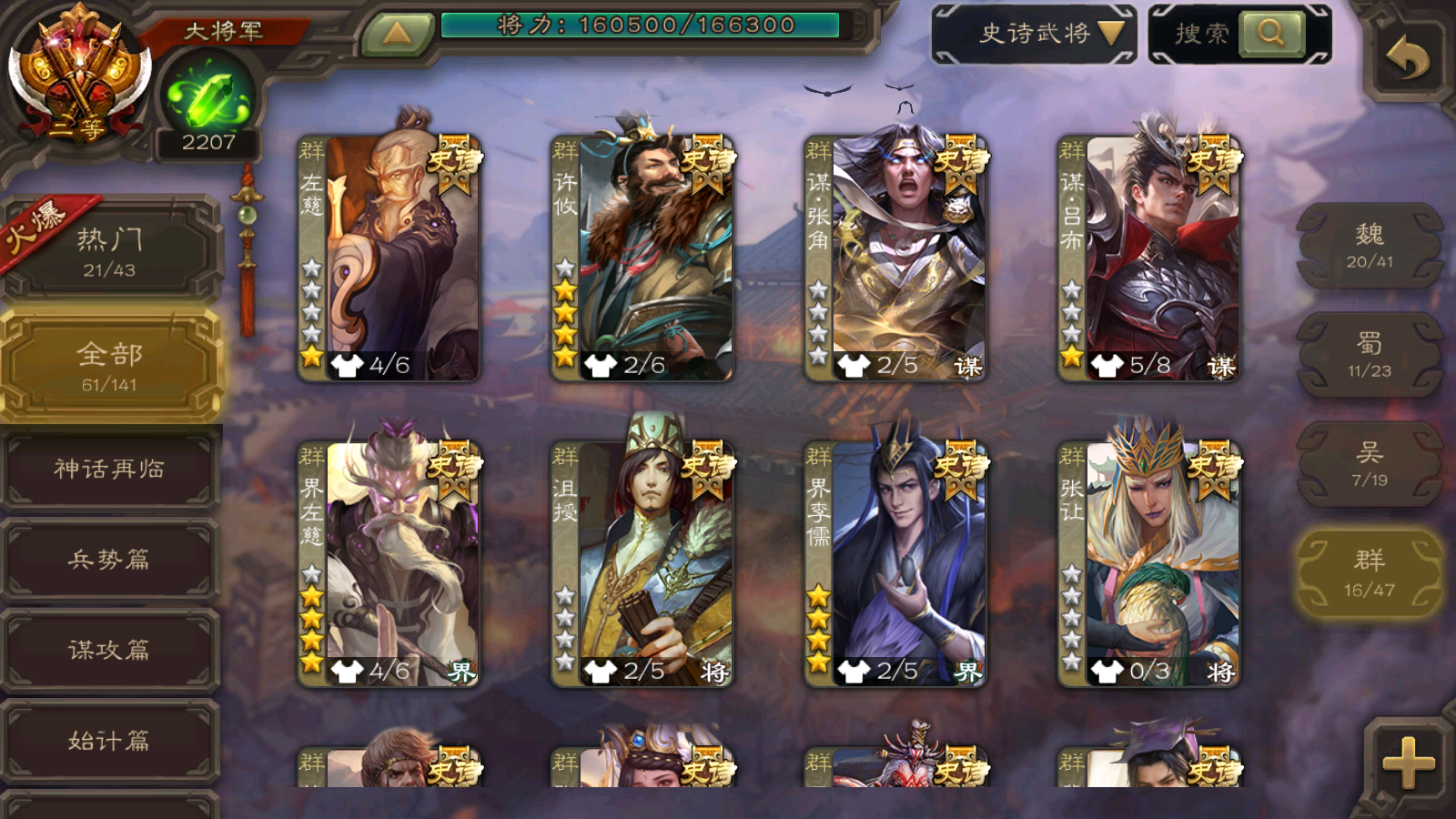
Task: Open the 界李儒 hero card
Action: point(895,564)
